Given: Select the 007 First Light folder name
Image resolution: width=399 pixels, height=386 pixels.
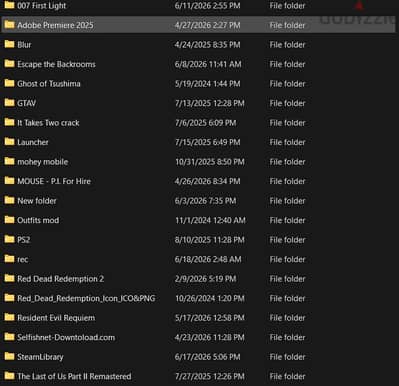Looking at the screenshot, I should coord(42,6).
